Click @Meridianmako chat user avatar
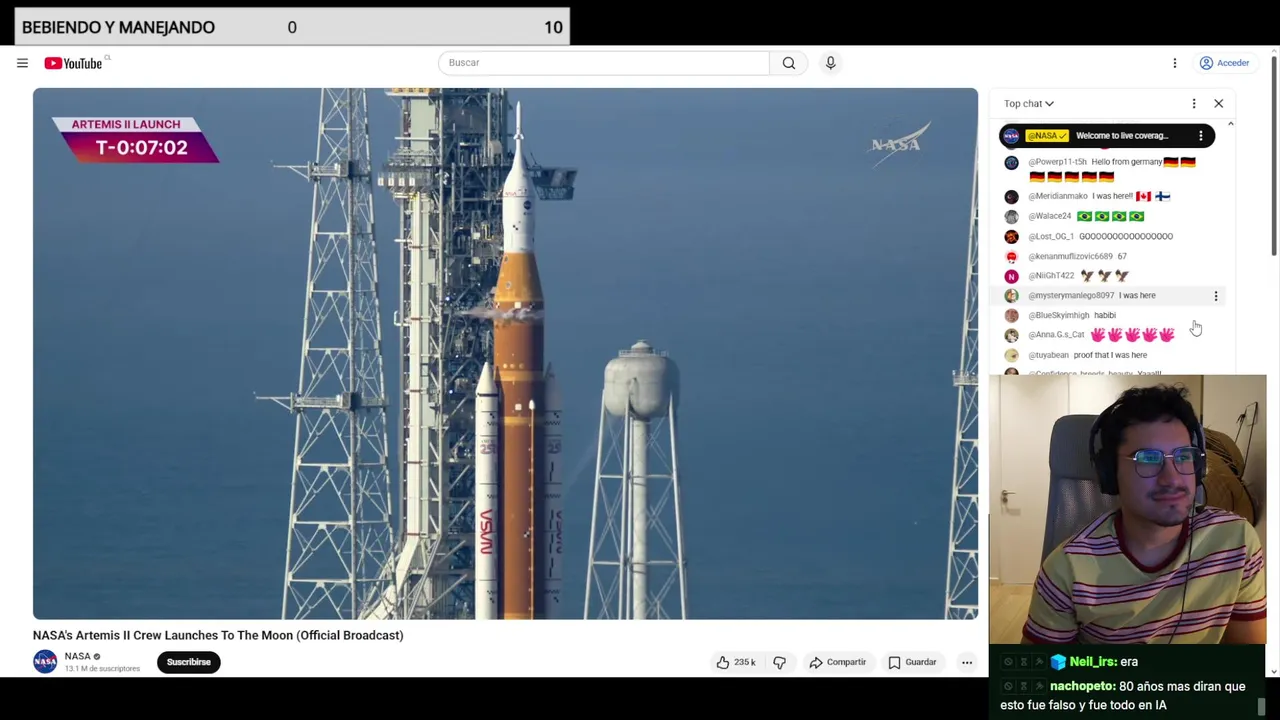Screen dimensions: 1280x720 coord(1011,196)
